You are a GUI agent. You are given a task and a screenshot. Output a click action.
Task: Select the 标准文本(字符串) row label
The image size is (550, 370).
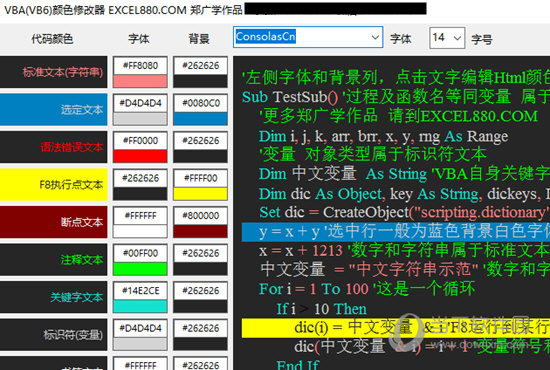53,72
